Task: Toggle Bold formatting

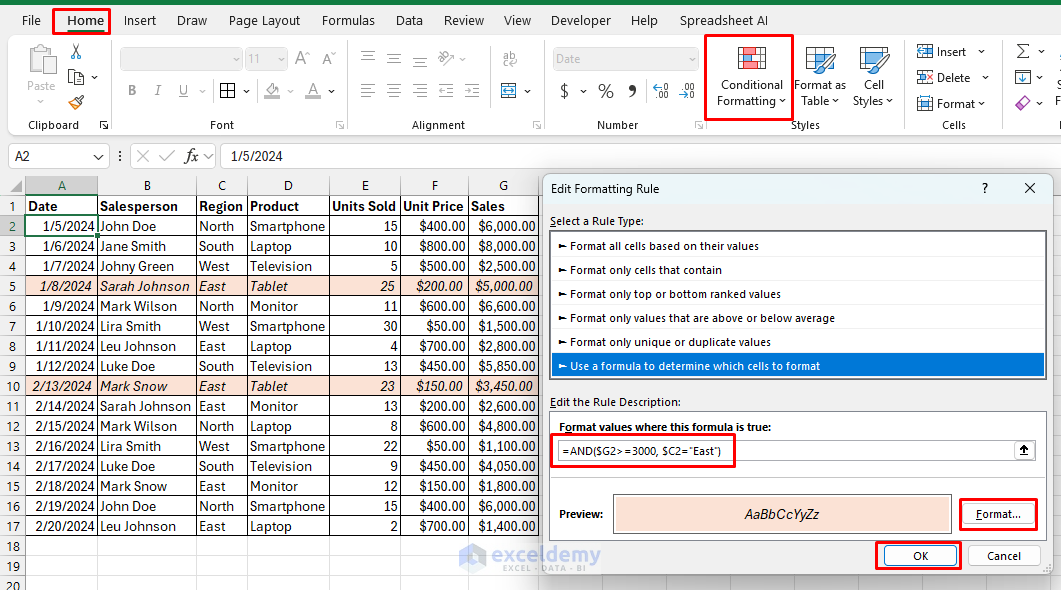Action: point(132,91)
